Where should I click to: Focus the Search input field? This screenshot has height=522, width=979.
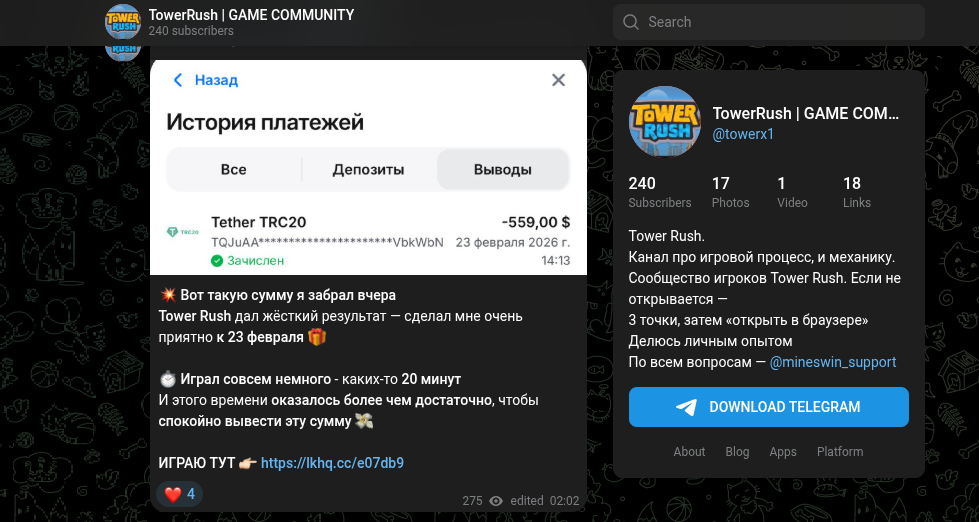pos(769,22)
